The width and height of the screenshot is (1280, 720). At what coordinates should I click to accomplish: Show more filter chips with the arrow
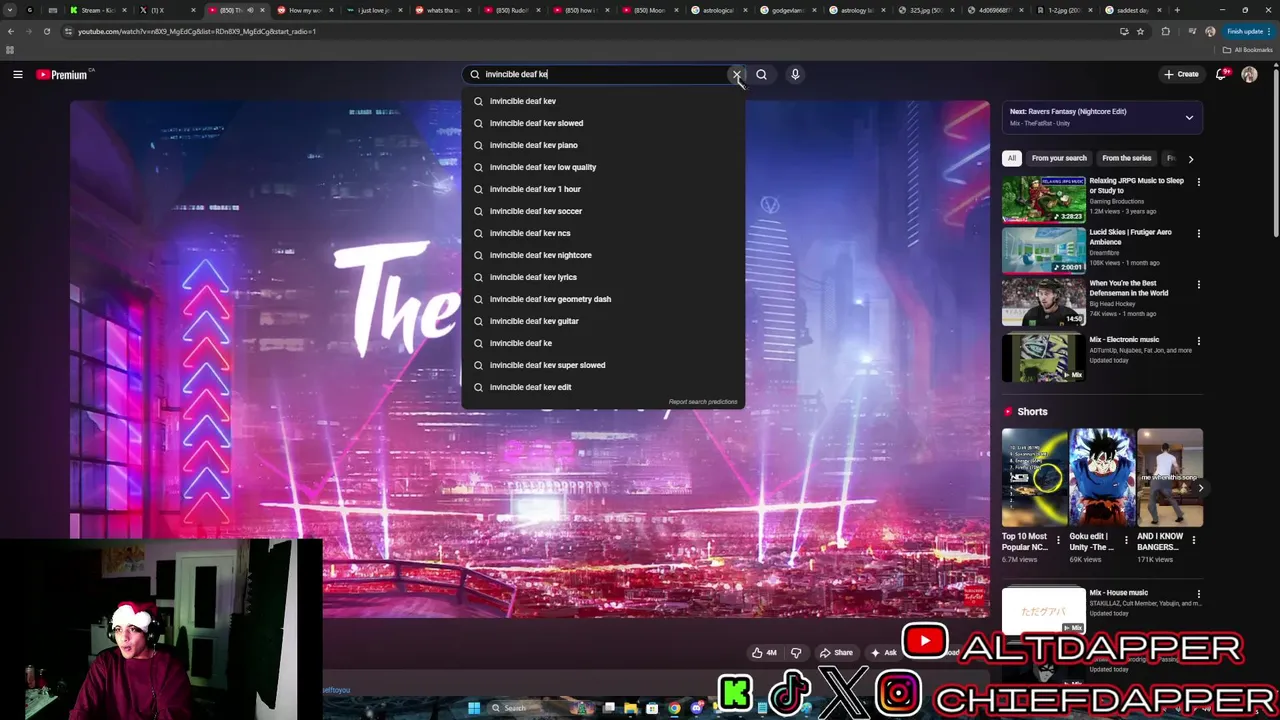point(1190,158)
